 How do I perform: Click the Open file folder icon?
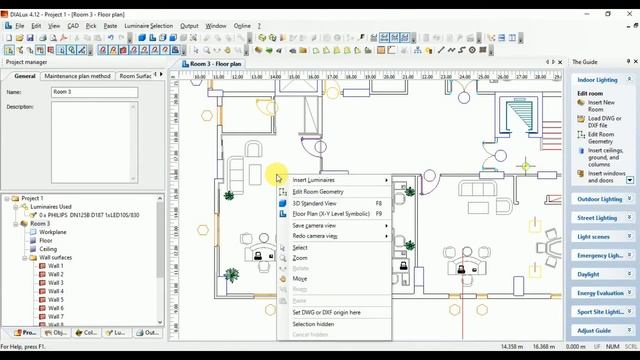(19, 38)
